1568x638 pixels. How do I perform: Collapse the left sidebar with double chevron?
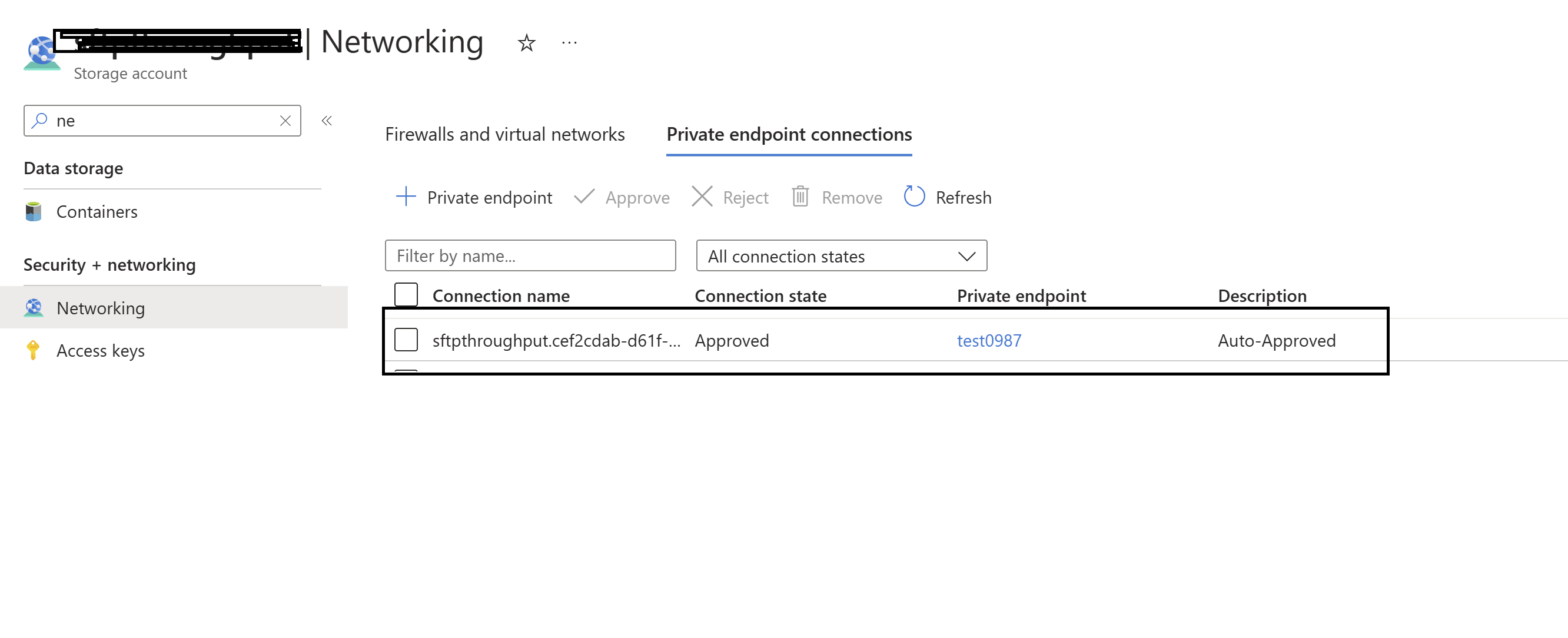(327, 121)
